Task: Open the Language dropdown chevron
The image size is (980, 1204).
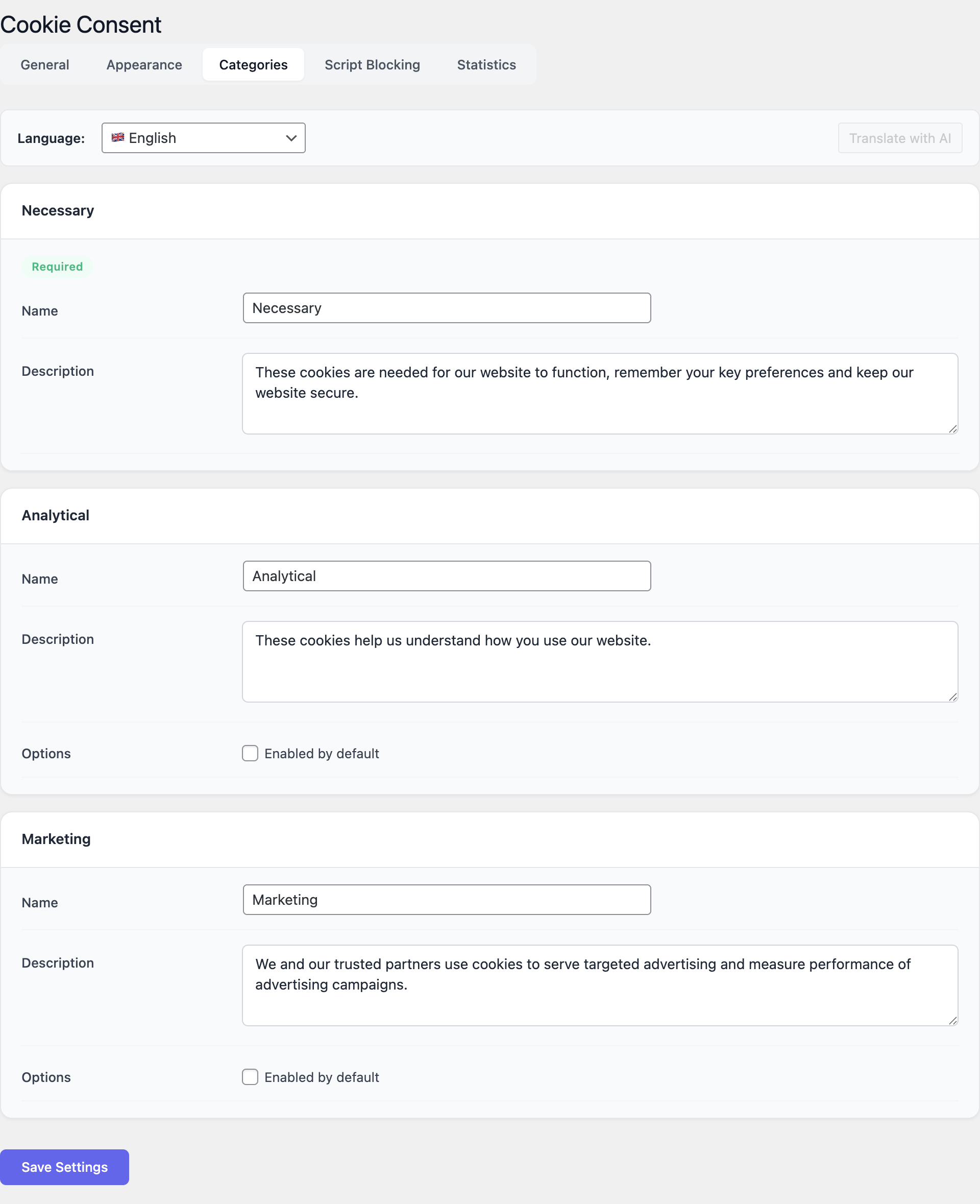Action: [291, 138]
